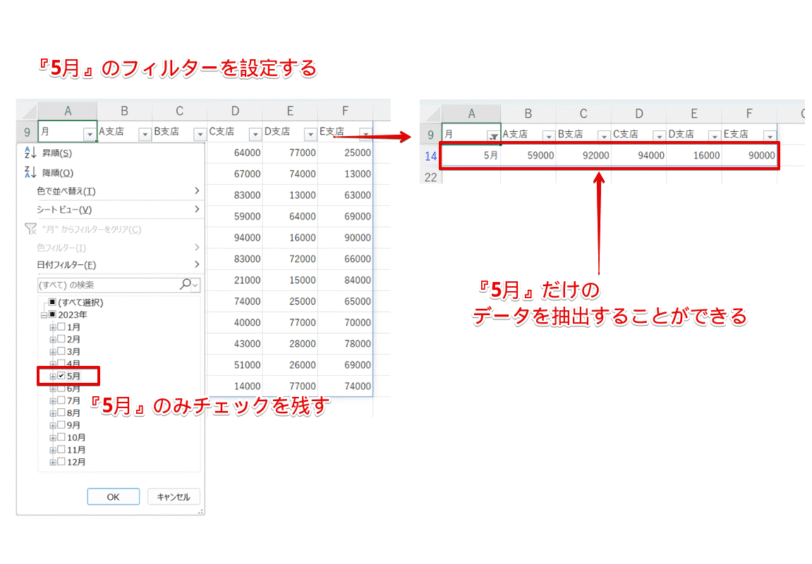Click the select-all corner in right sheet
Screen dimensions: 812x564
tap(431, 113)
